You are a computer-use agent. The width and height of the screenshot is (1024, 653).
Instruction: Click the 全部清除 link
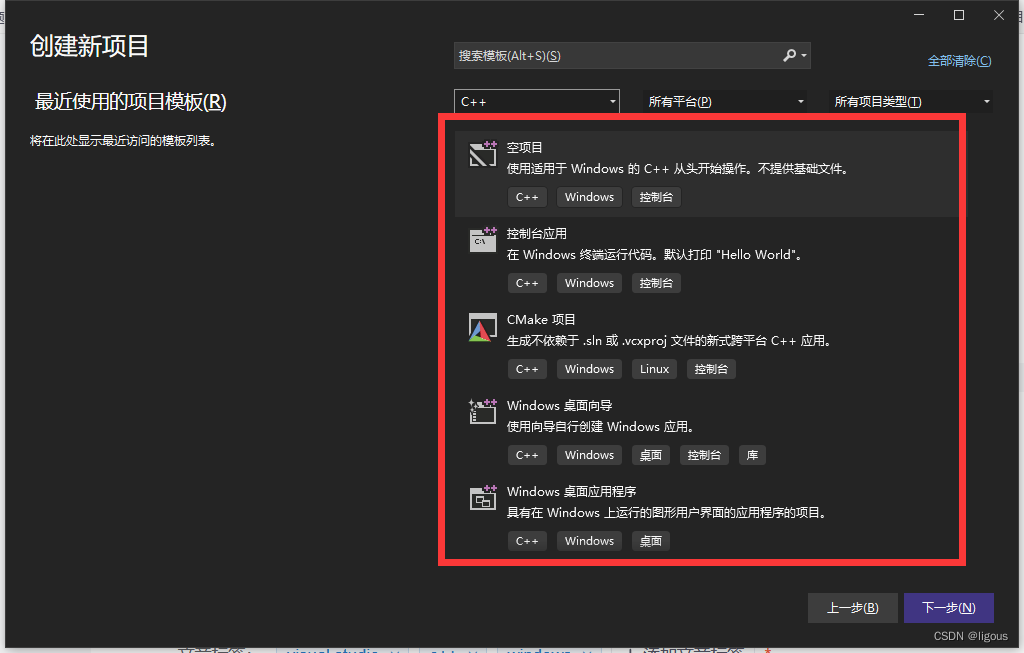click(x=959, y=61)
